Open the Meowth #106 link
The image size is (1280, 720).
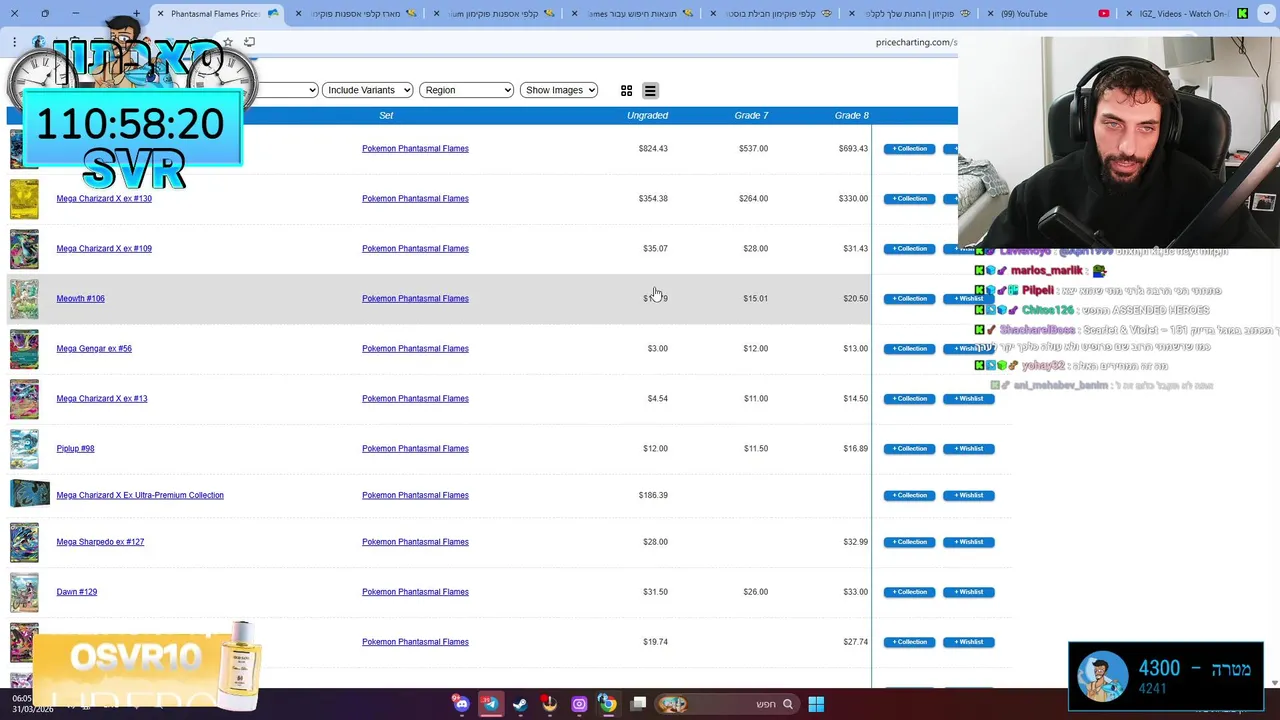pyautogui.click(x=80, y=299)
